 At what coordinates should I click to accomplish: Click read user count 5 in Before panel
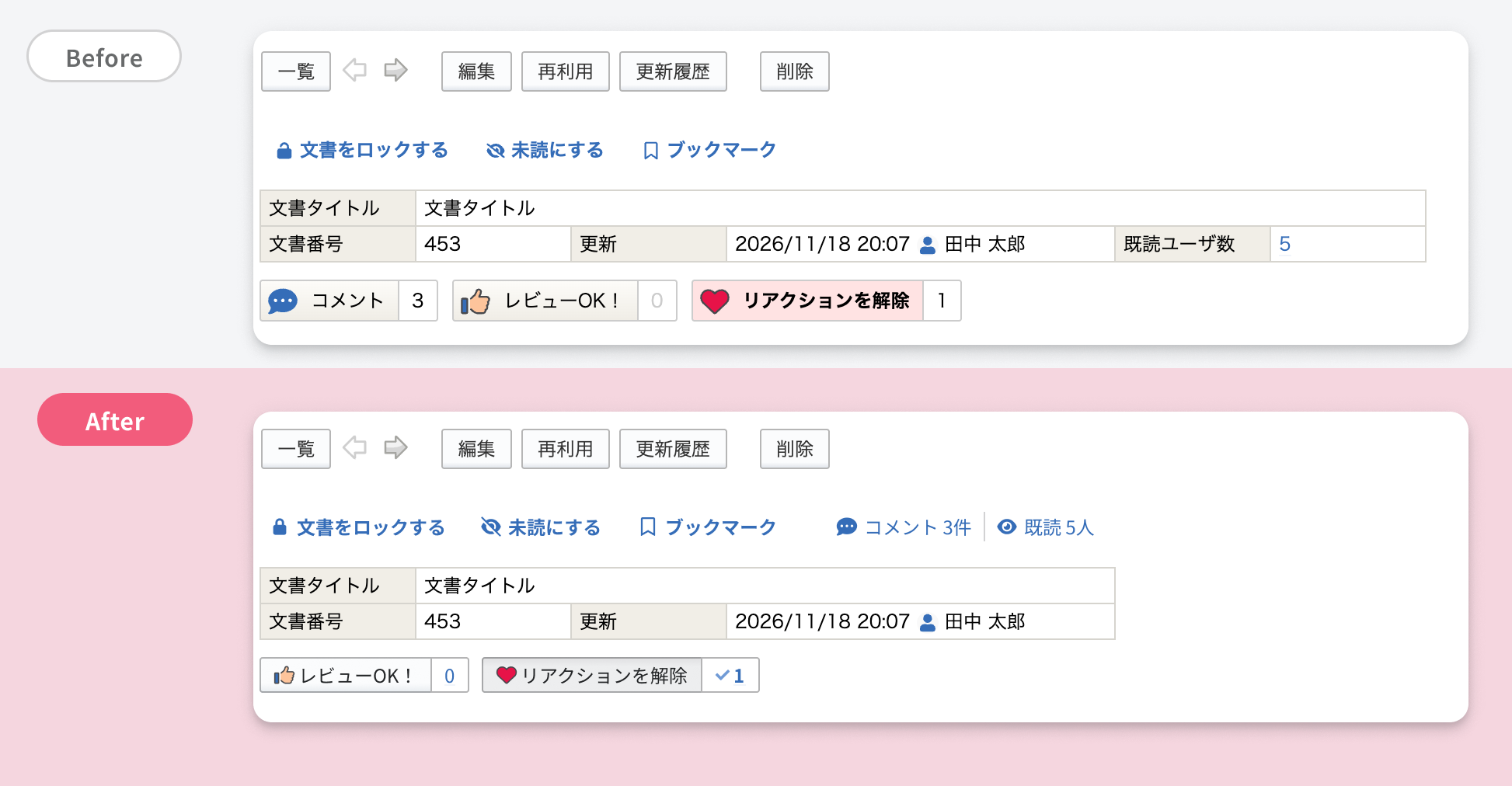(x=1284, y=244)
